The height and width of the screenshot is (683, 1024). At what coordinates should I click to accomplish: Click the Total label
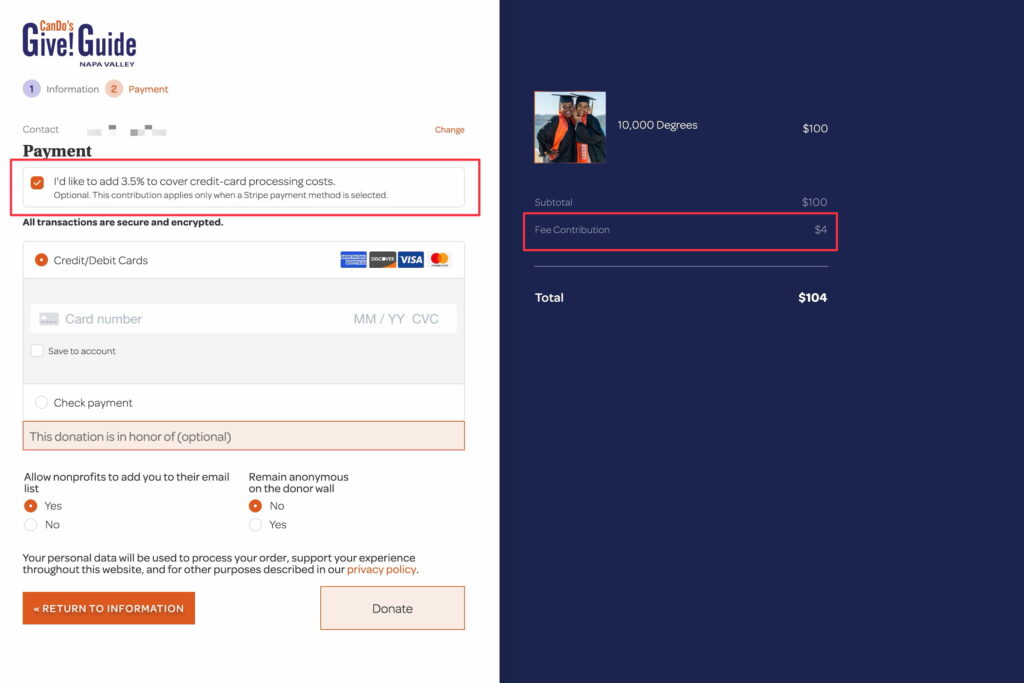(x=549, y=297)
